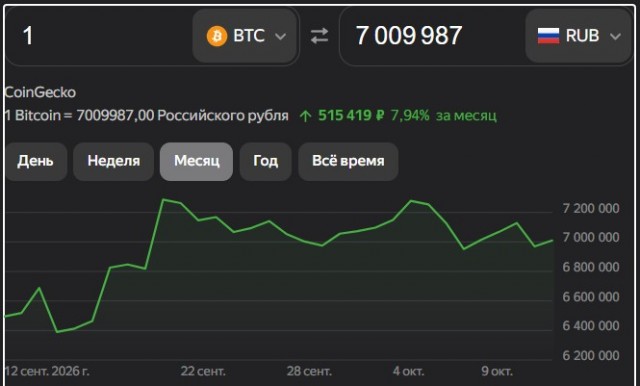Switch chart to Неделя period
Viewport: 640px width, 386px height.
pos(113,161)
